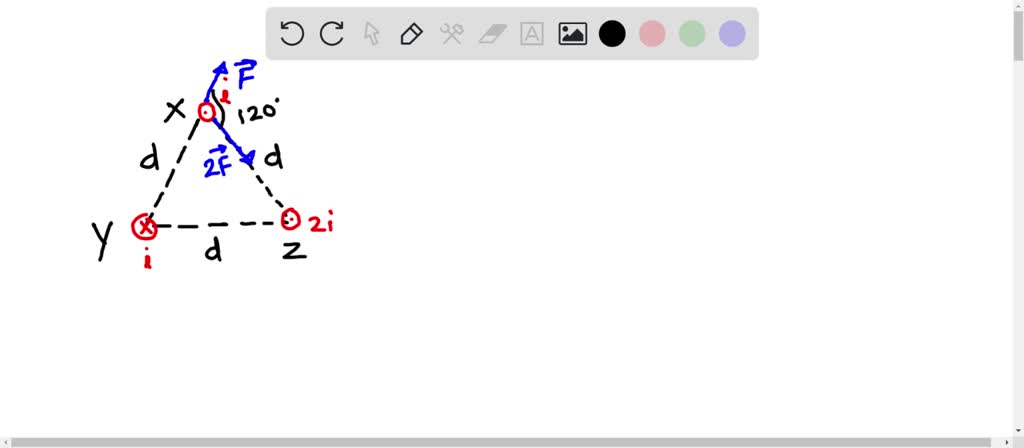Image resolution: width=1024 pixels, height=448 pixels.
Task: Click the vertical scrollbar up arrow
Action: click(1018, 5)
